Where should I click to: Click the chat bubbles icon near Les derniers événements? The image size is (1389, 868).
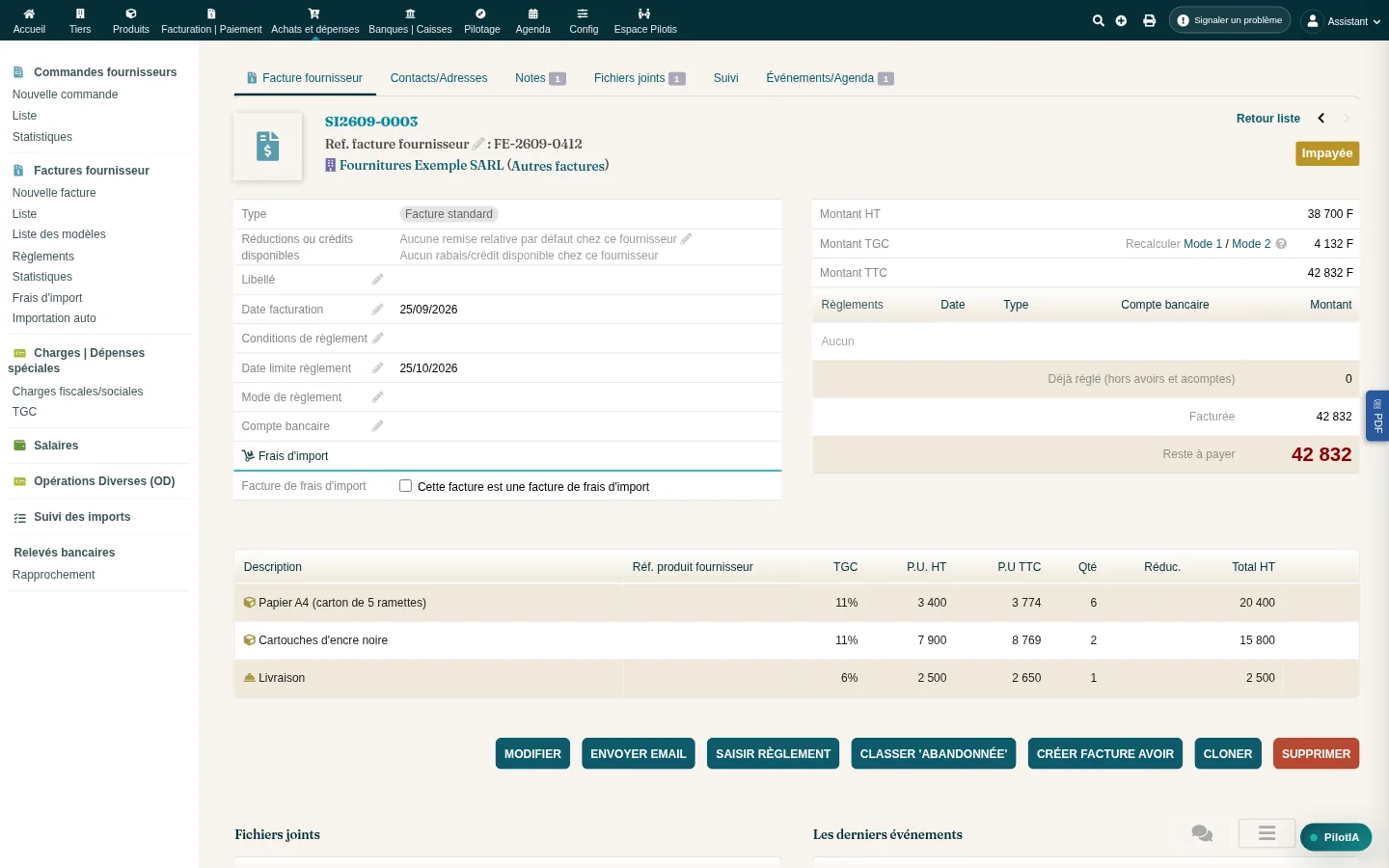pyautogui.click(x=1202, y=833)
